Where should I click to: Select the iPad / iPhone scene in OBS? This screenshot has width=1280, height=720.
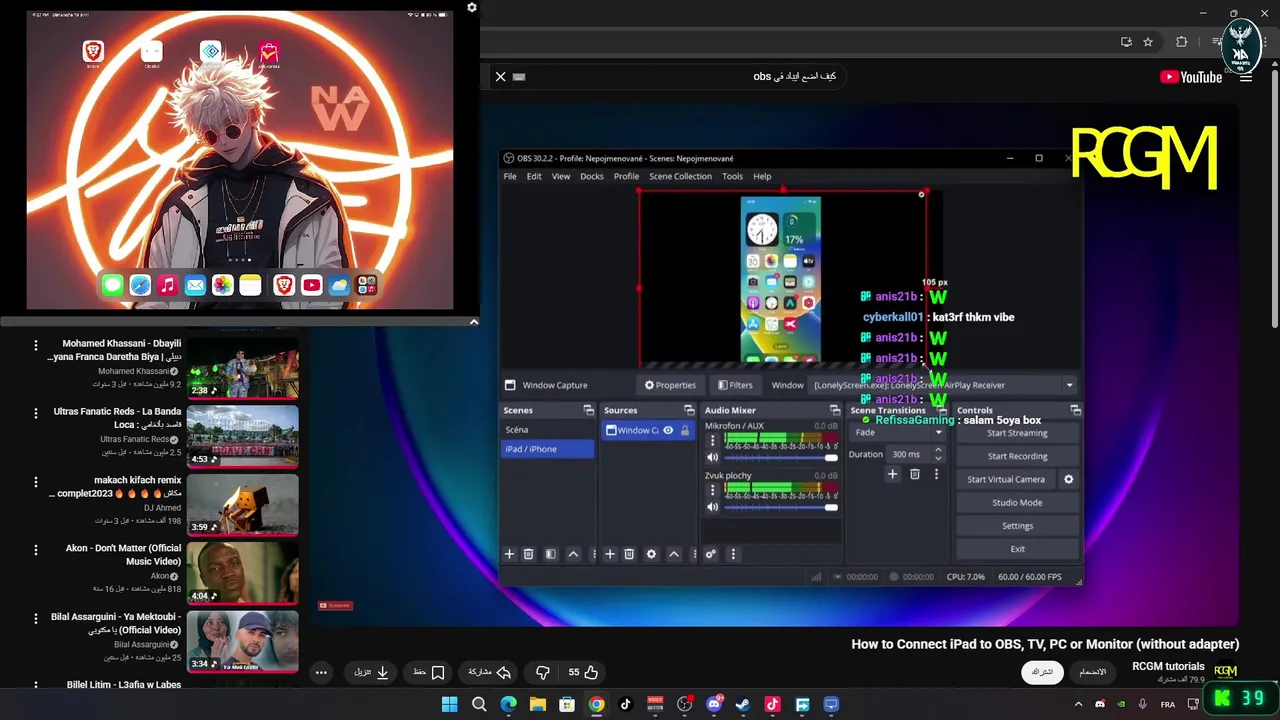click(x=548, y=449)
